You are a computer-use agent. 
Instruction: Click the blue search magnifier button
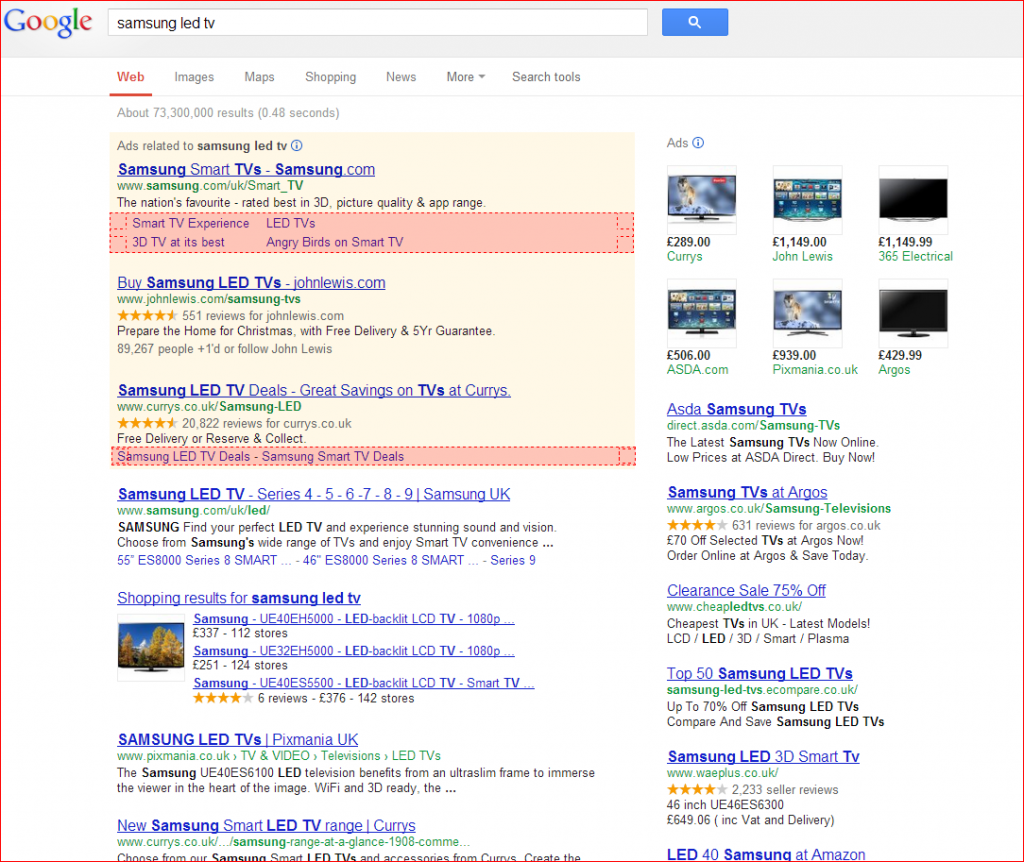[x=694, y=22]
